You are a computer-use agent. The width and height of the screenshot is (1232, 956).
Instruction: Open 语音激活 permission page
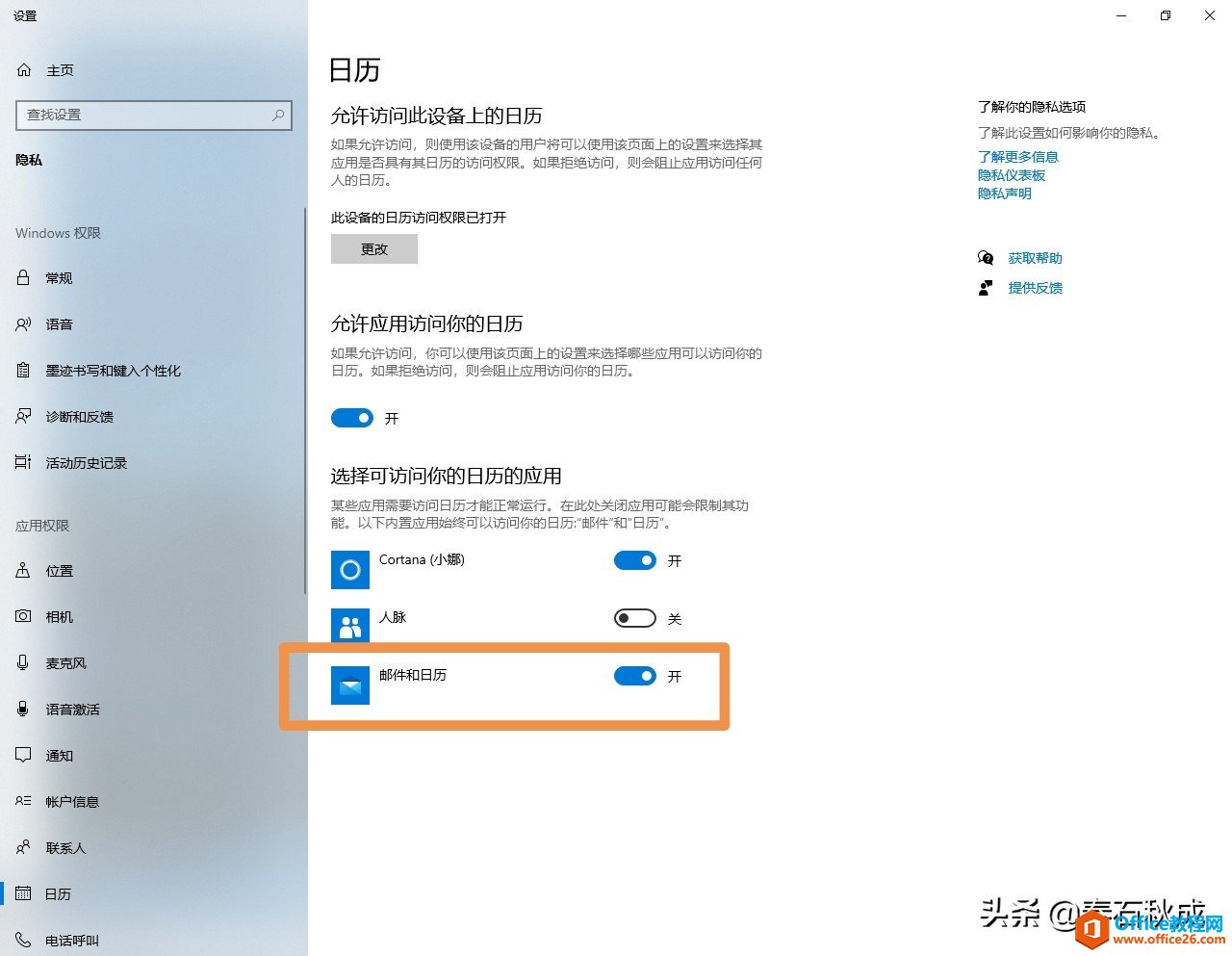point(72,710)
